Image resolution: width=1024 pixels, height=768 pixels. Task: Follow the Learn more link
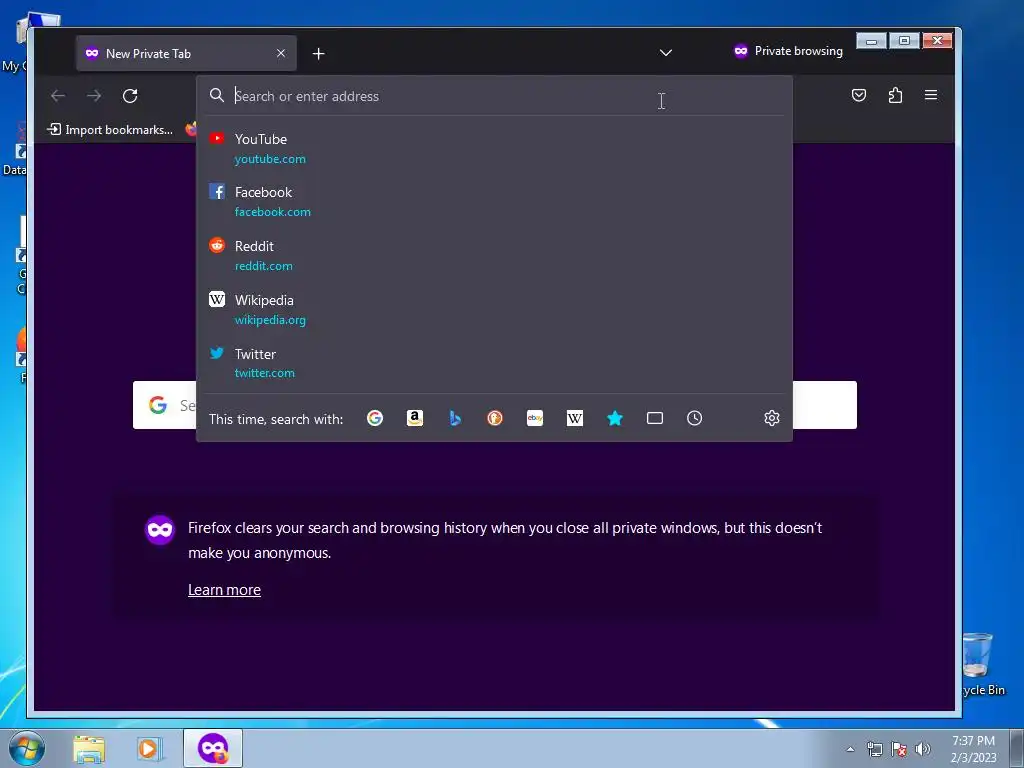click(x=224, y=590)
